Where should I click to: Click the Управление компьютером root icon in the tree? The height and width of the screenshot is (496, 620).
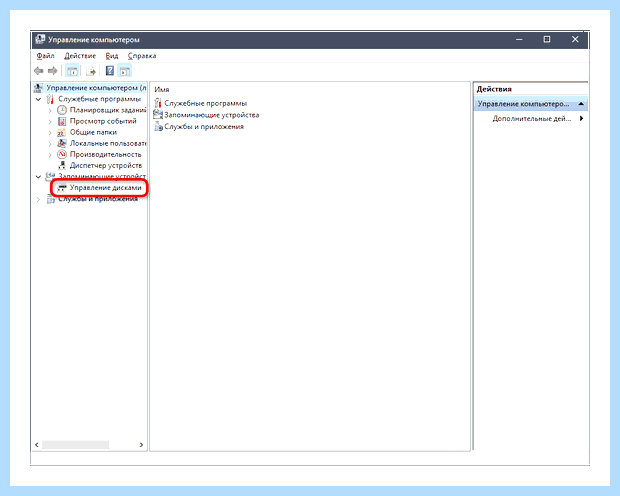[x=38, y=88]
